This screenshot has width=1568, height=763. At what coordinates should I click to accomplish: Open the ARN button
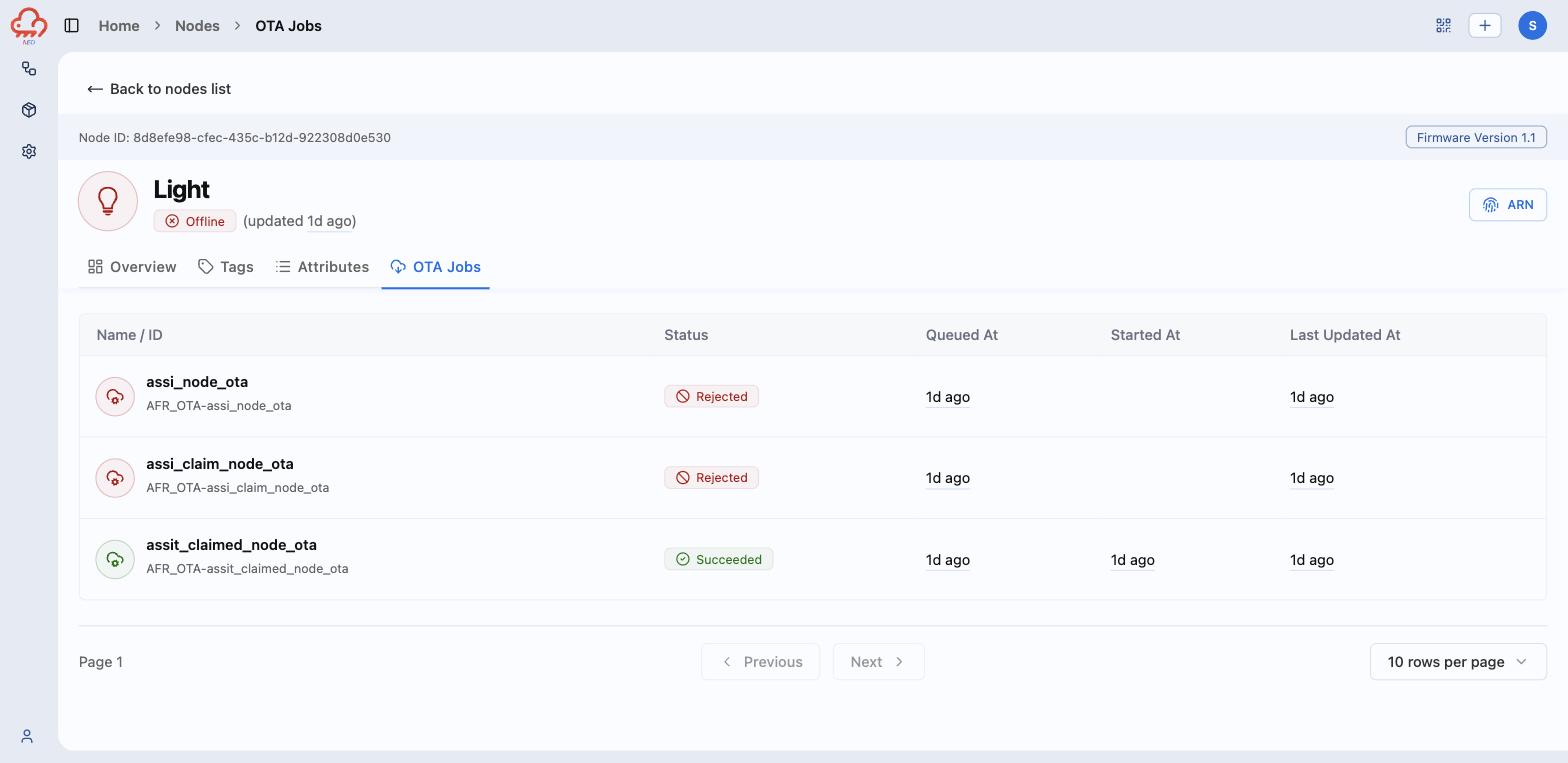pos(1508,205)
